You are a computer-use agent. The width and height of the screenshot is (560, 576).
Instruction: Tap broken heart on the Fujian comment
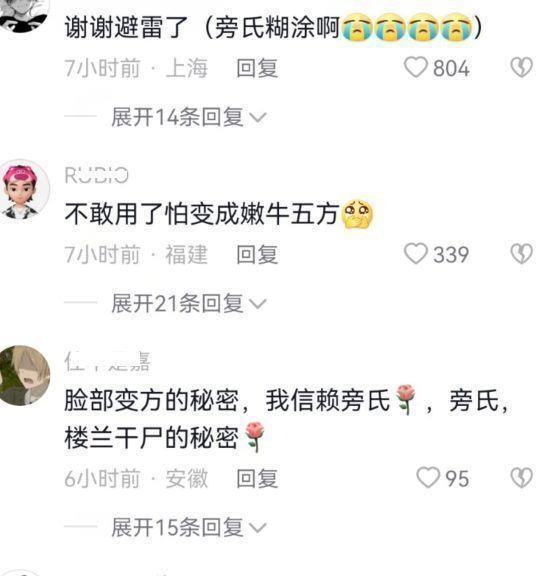point(521,253)
